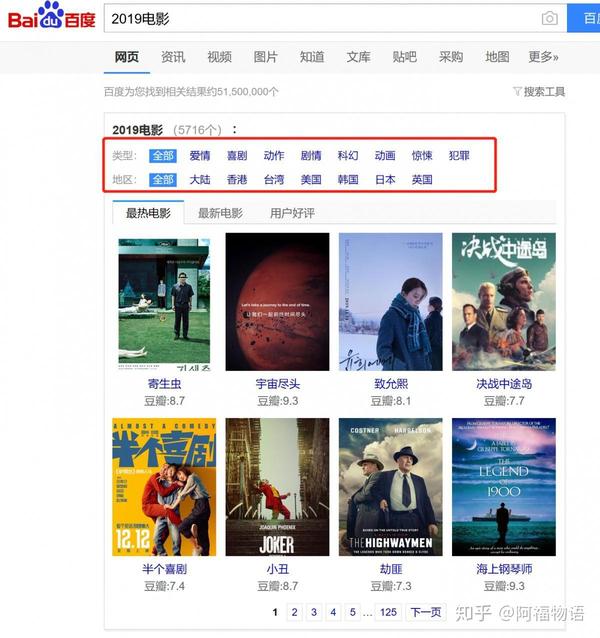Open the 半个喜剧 movie poster
Viewport: 600px width, 638px height.
point(164,487)
